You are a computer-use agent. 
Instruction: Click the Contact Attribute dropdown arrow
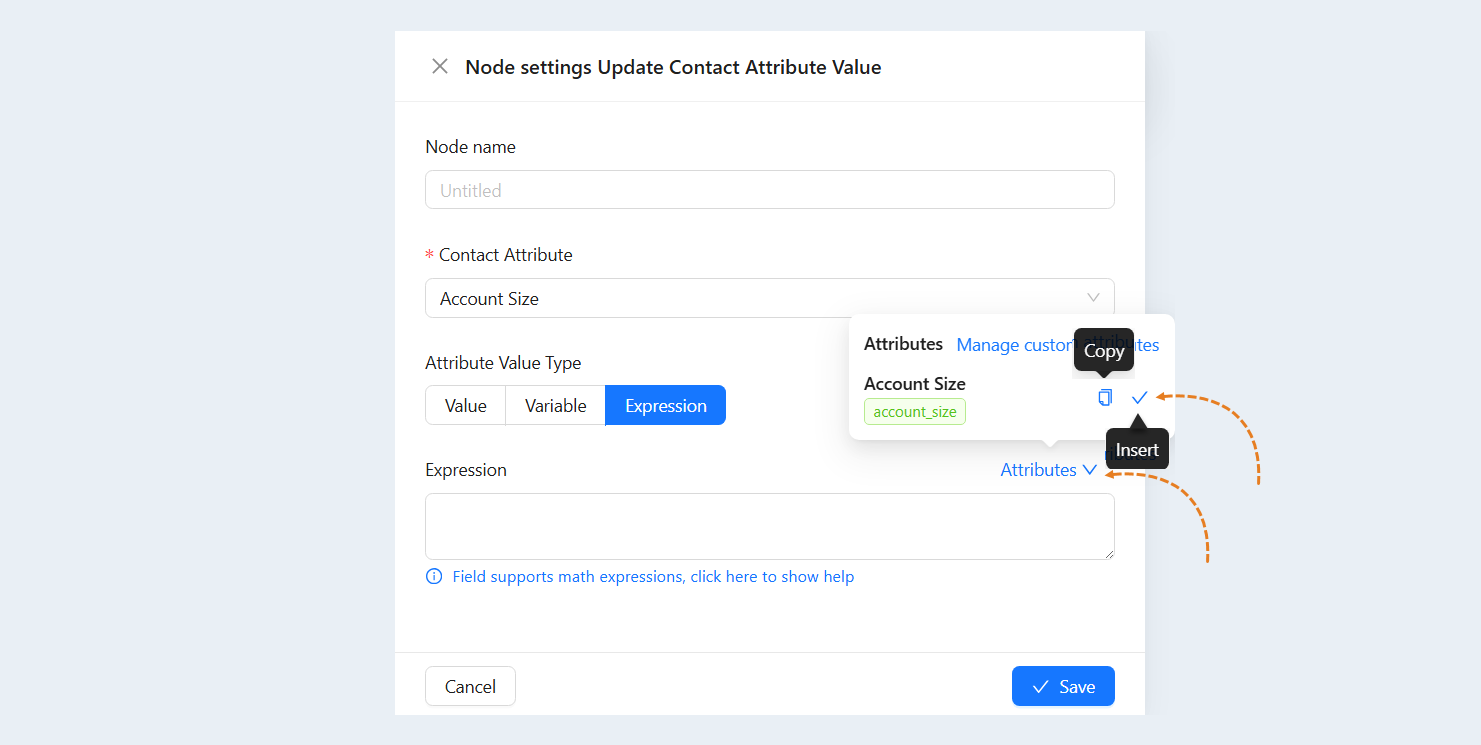click(1093, 298)
